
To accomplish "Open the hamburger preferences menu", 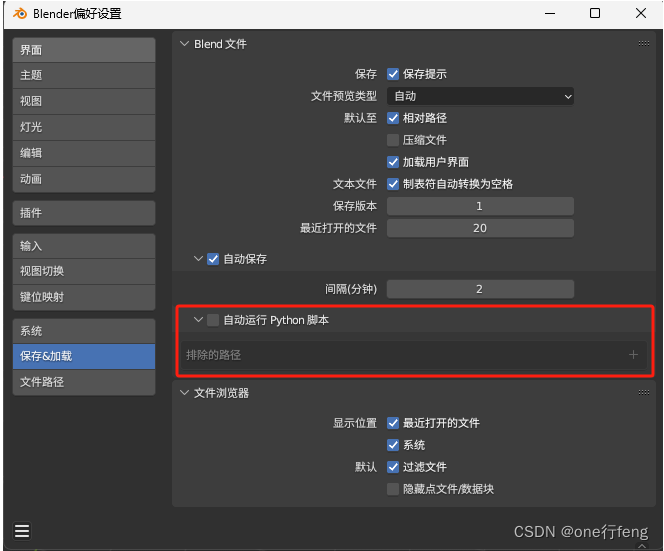I will point(22,531).
